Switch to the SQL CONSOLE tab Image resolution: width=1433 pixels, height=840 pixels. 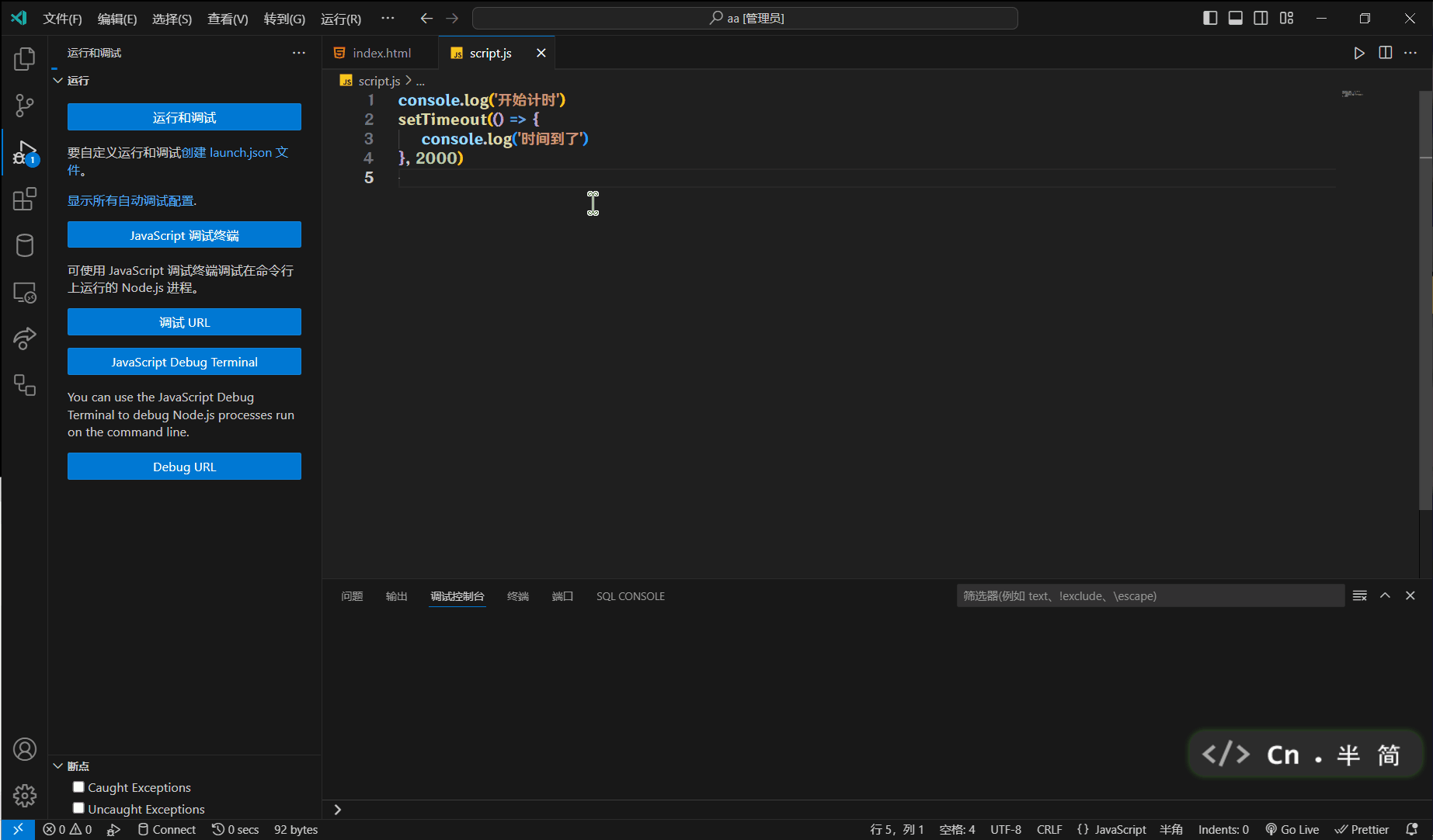[630, 596]
